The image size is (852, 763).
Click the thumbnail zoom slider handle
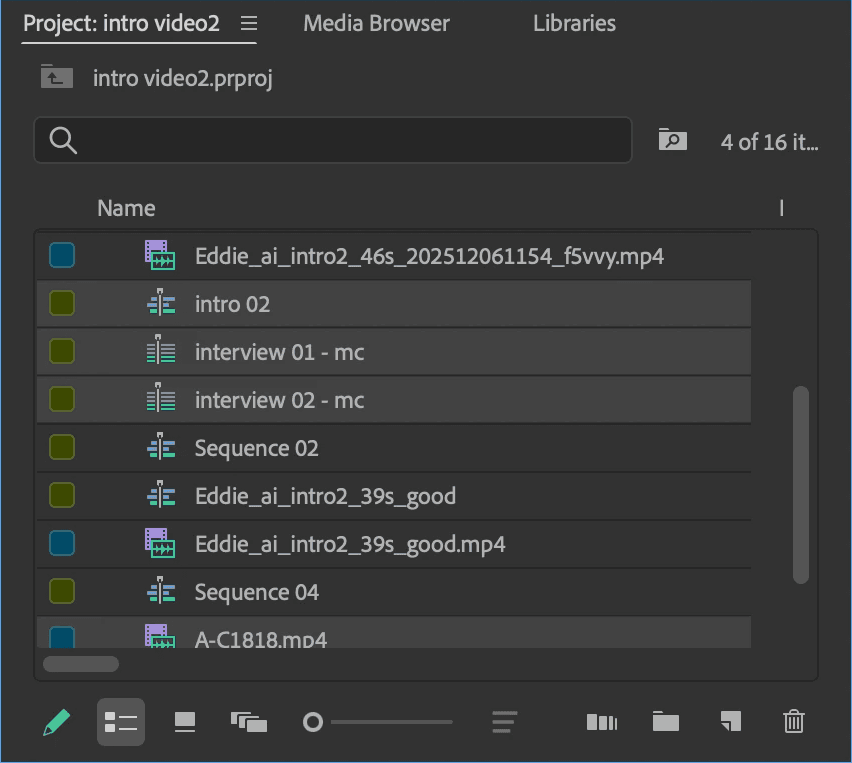[313, 722]
